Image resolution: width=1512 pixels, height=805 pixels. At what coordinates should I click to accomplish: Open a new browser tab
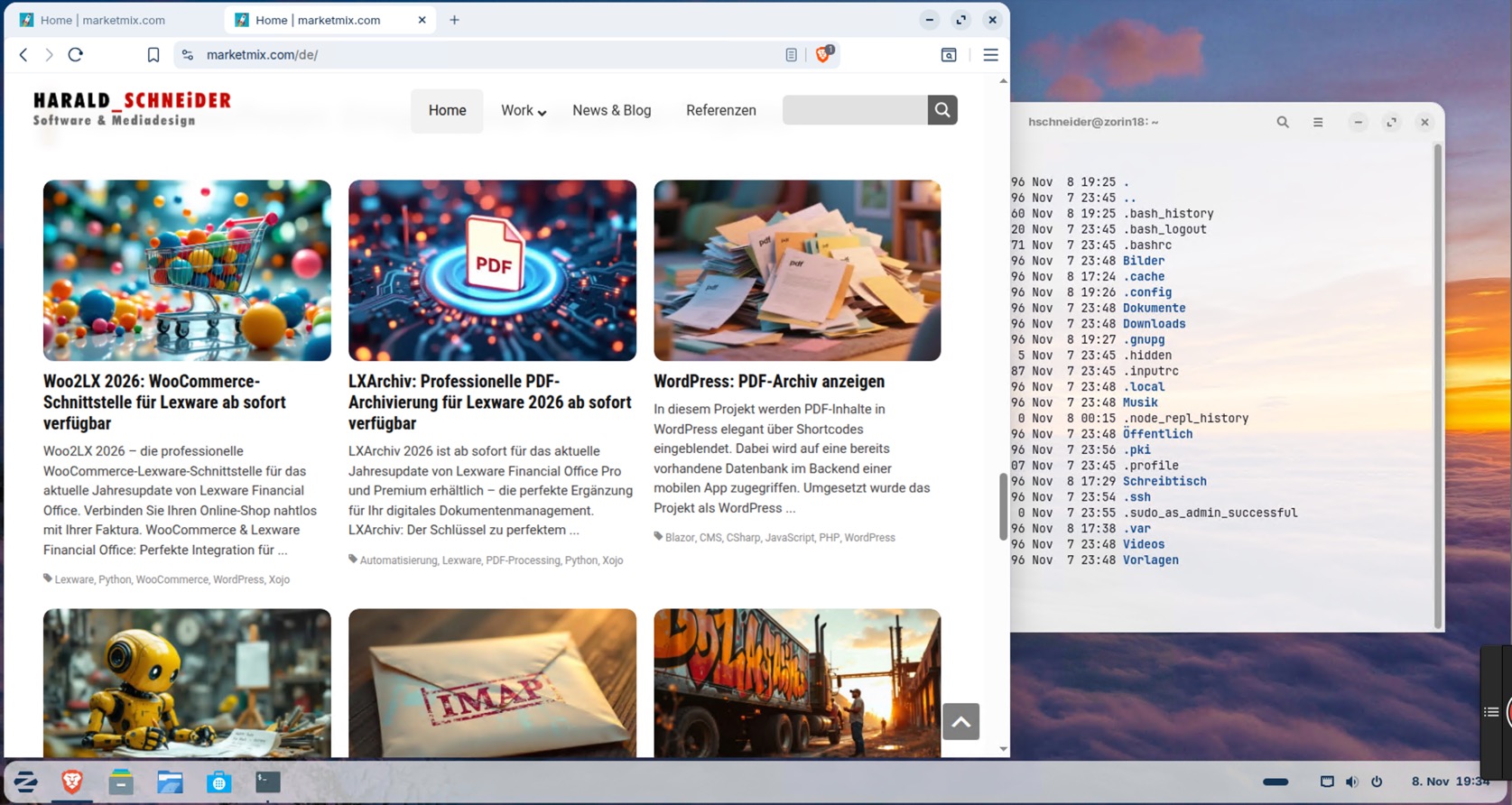454,20
